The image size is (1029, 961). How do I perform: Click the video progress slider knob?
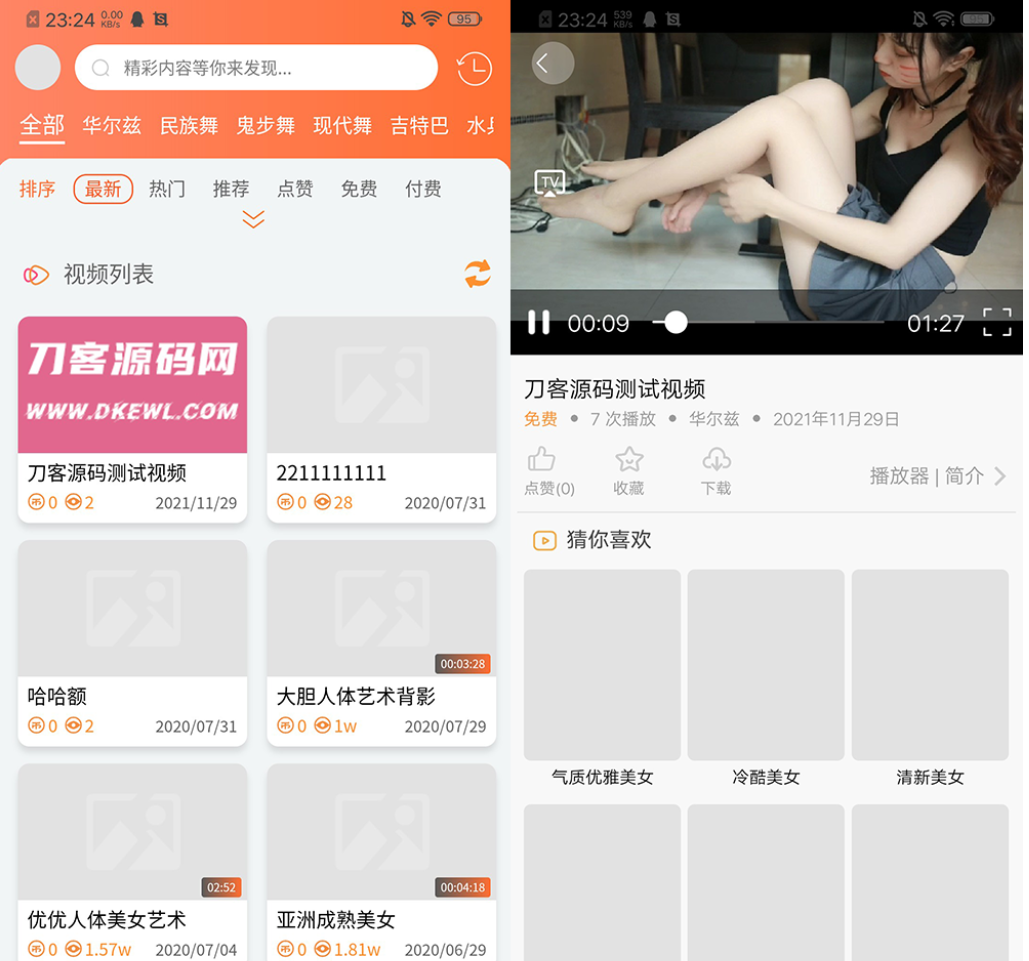(676, 322)
